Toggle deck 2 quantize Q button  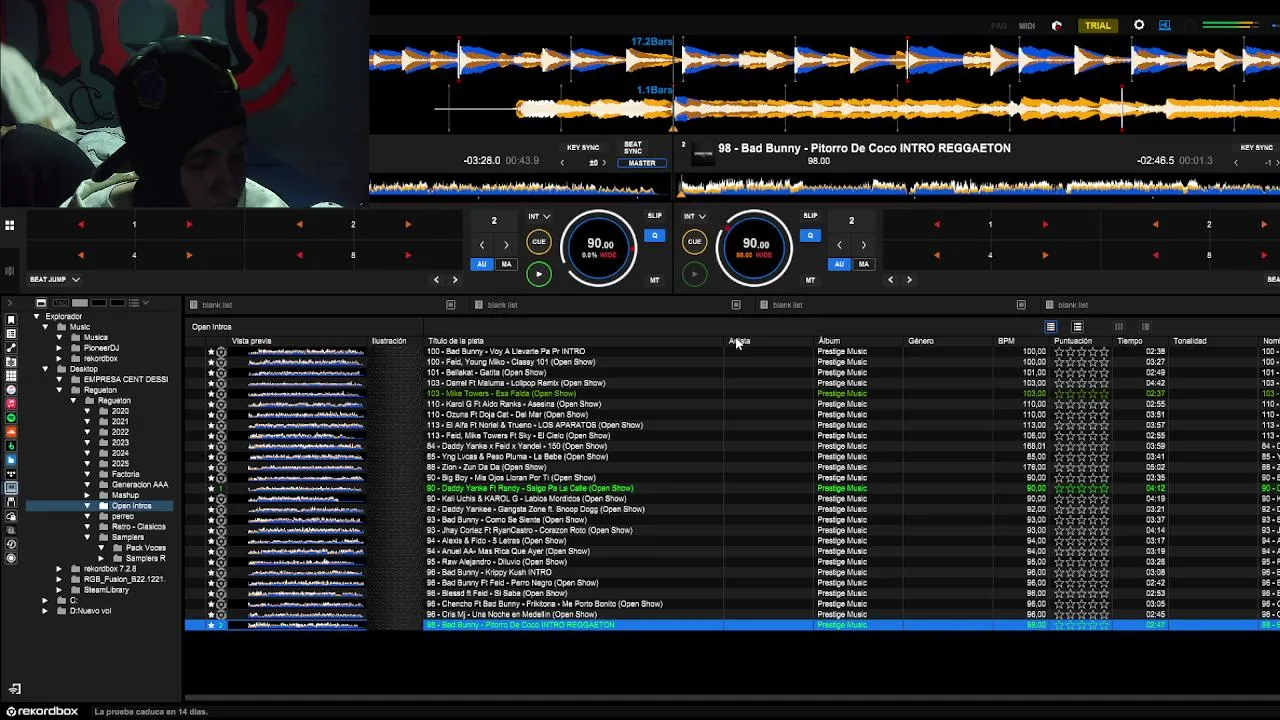tap(811, 236)
